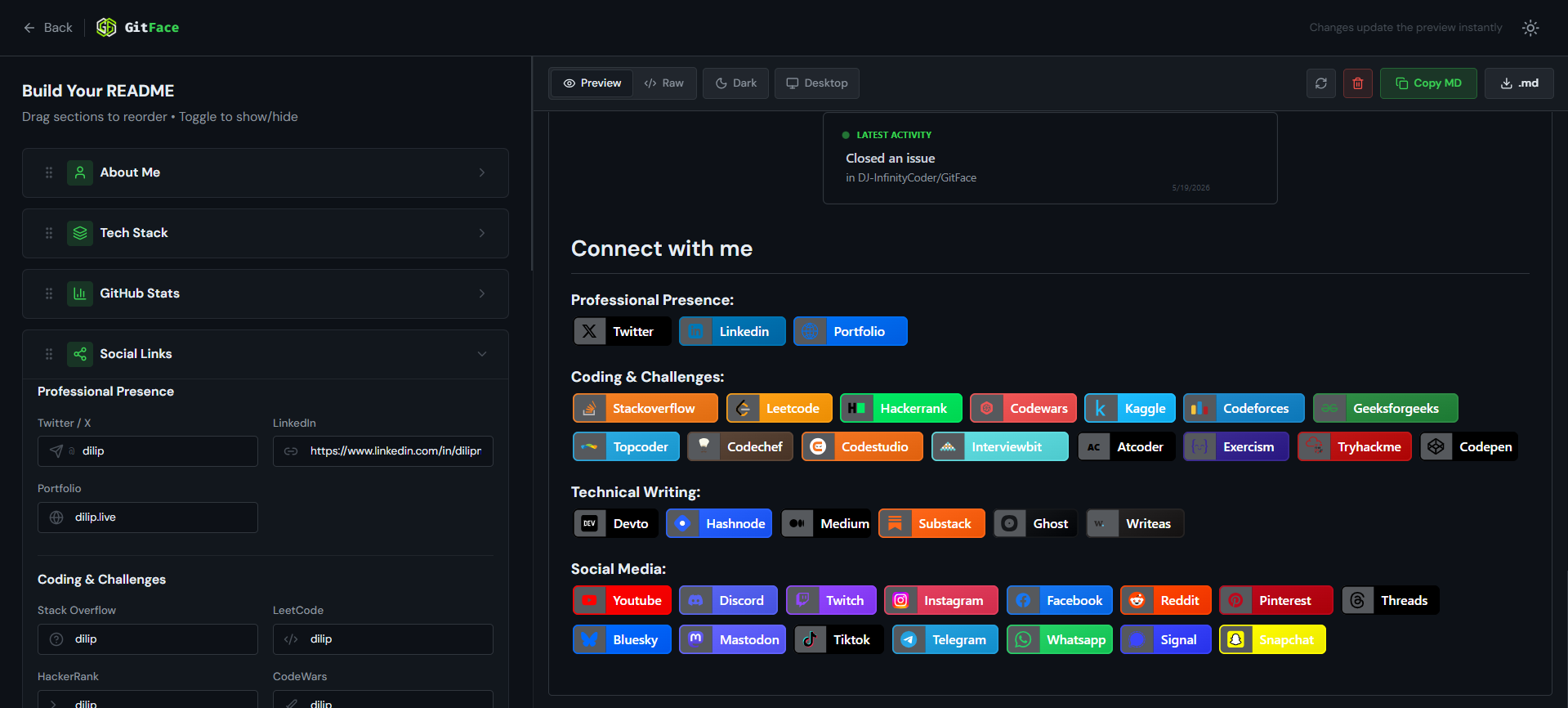Expand the Tech Stack section
Screen dimensions: 1568x708
tap(266, 233)
